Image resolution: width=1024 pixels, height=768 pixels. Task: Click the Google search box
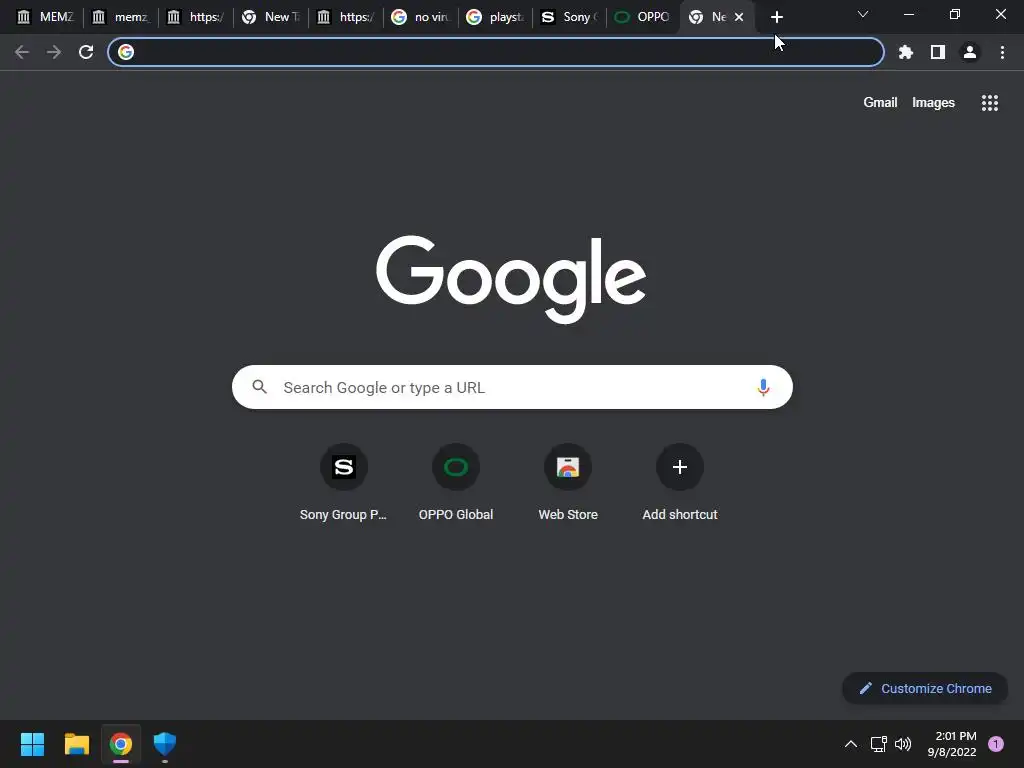tap(512, 387)
